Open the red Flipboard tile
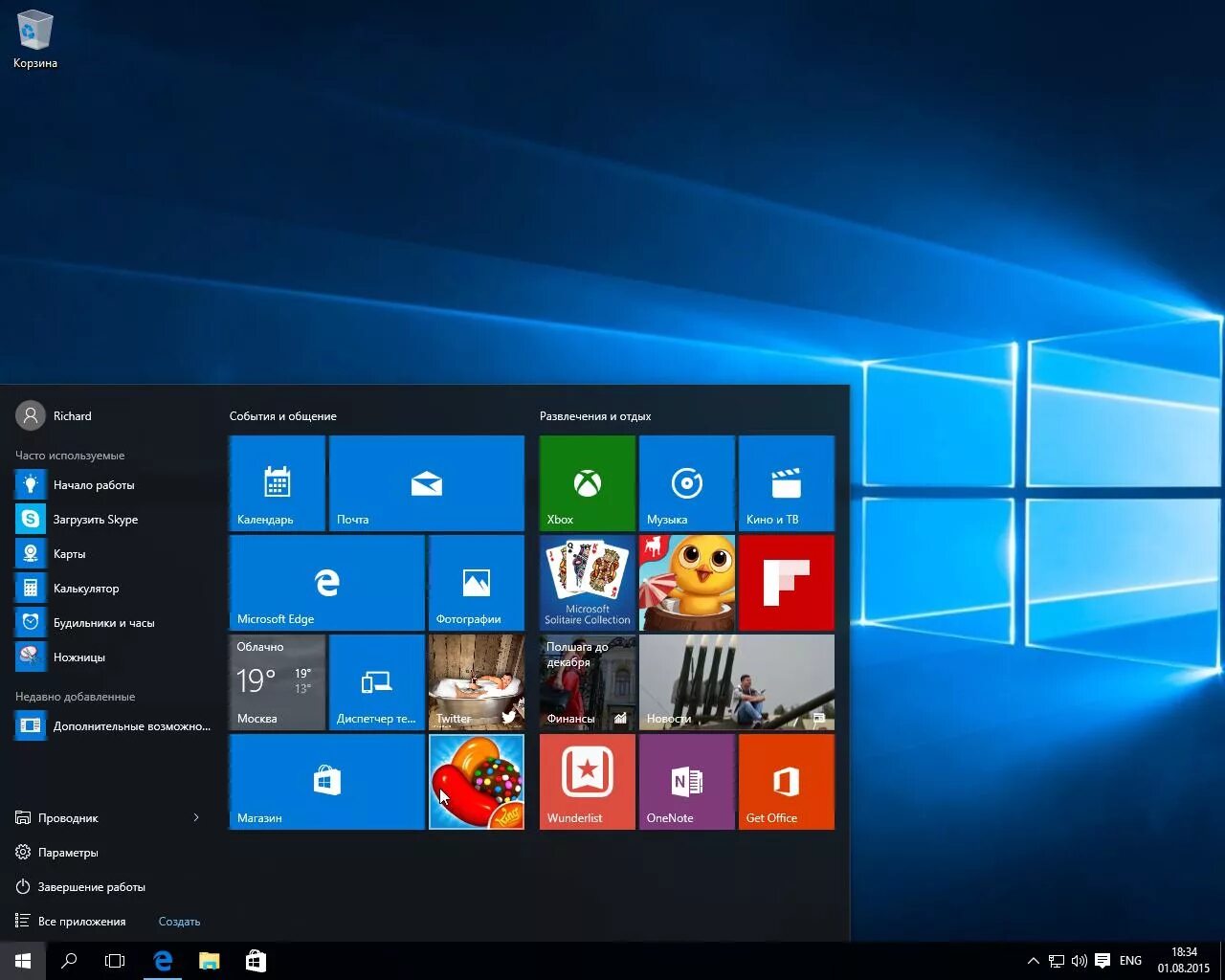 pyautogui.click(x=787, y=583)
